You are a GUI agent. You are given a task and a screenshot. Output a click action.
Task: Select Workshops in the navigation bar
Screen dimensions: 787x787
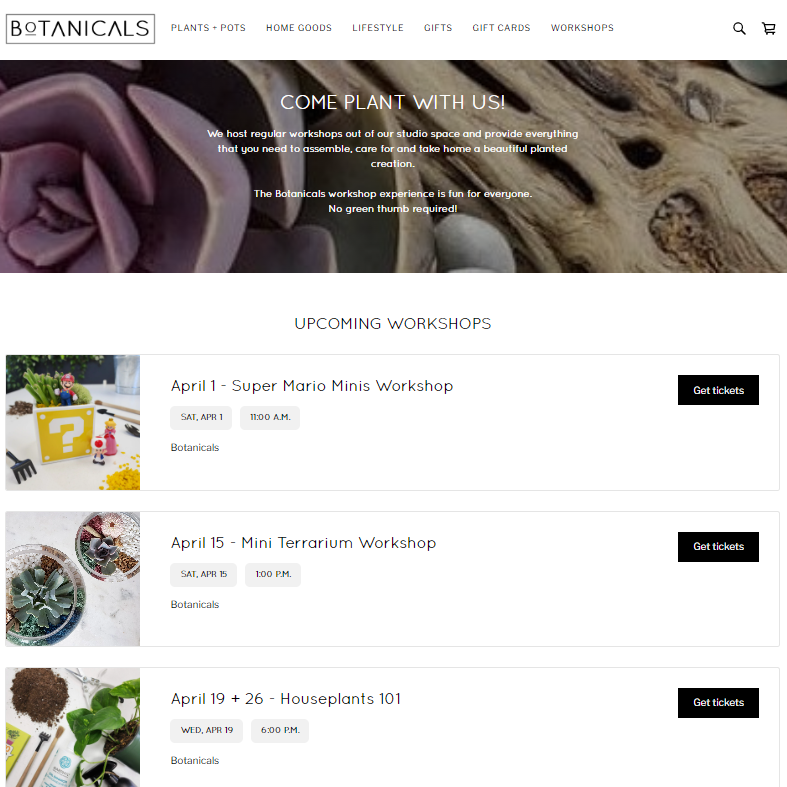point(582,28)
